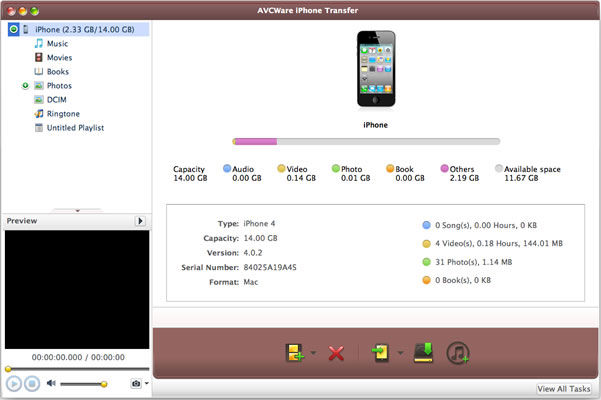Select the Ringtone category
The width and height of the screenshot is (601, 400).
[63, 114]
